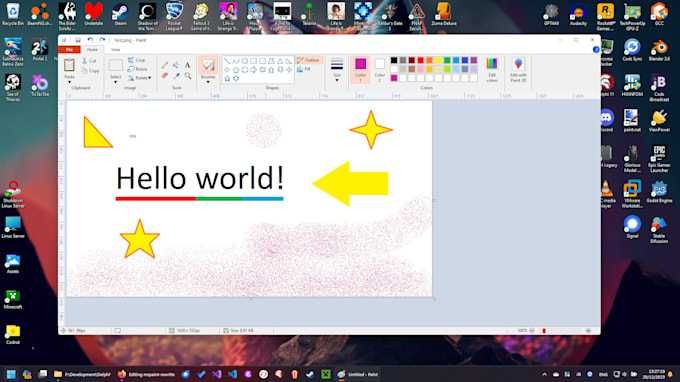Expand the Paste dropdown arrow
This screenshot has height=382, width=680.
click(69, 82)
